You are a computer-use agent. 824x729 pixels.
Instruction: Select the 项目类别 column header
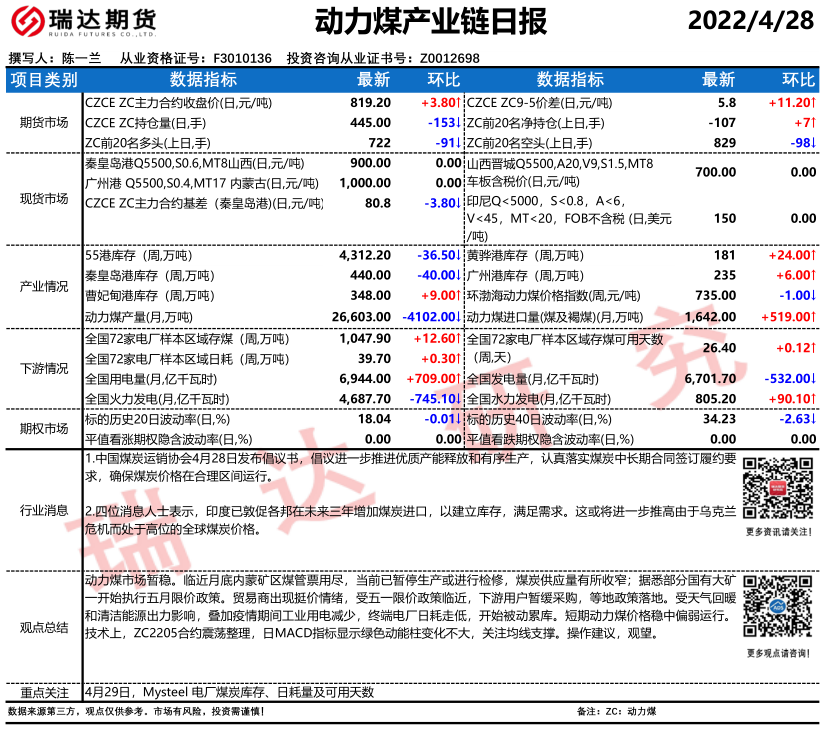(x=44, y=80)
